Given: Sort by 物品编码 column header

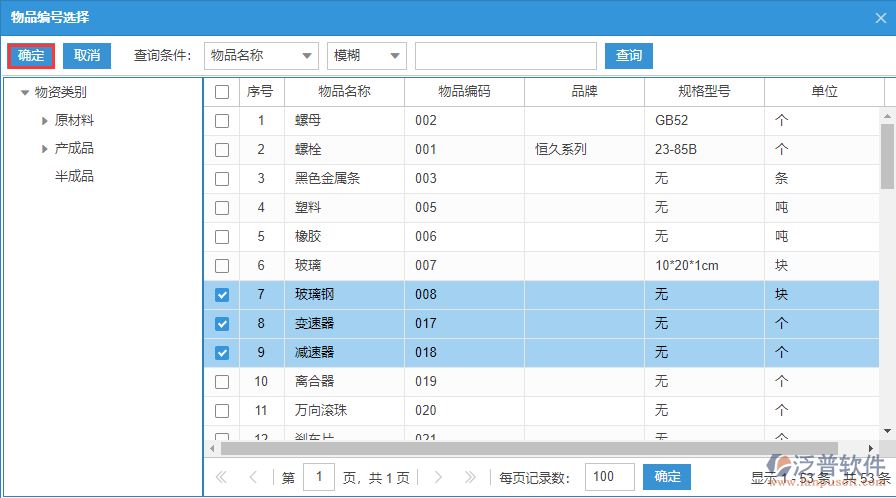Looking at the screenshot, I should 465,92.
